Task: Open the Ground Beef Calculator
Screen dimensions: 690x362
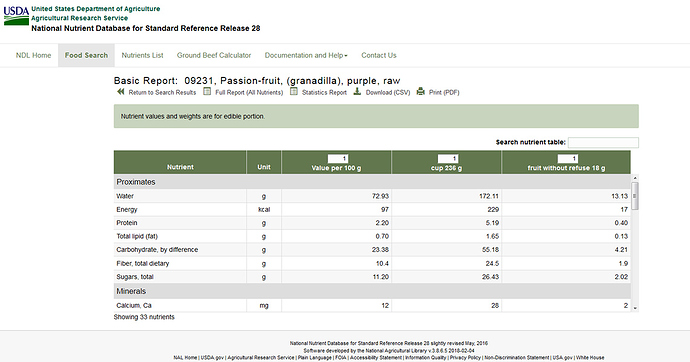Action: pos(214,55)
